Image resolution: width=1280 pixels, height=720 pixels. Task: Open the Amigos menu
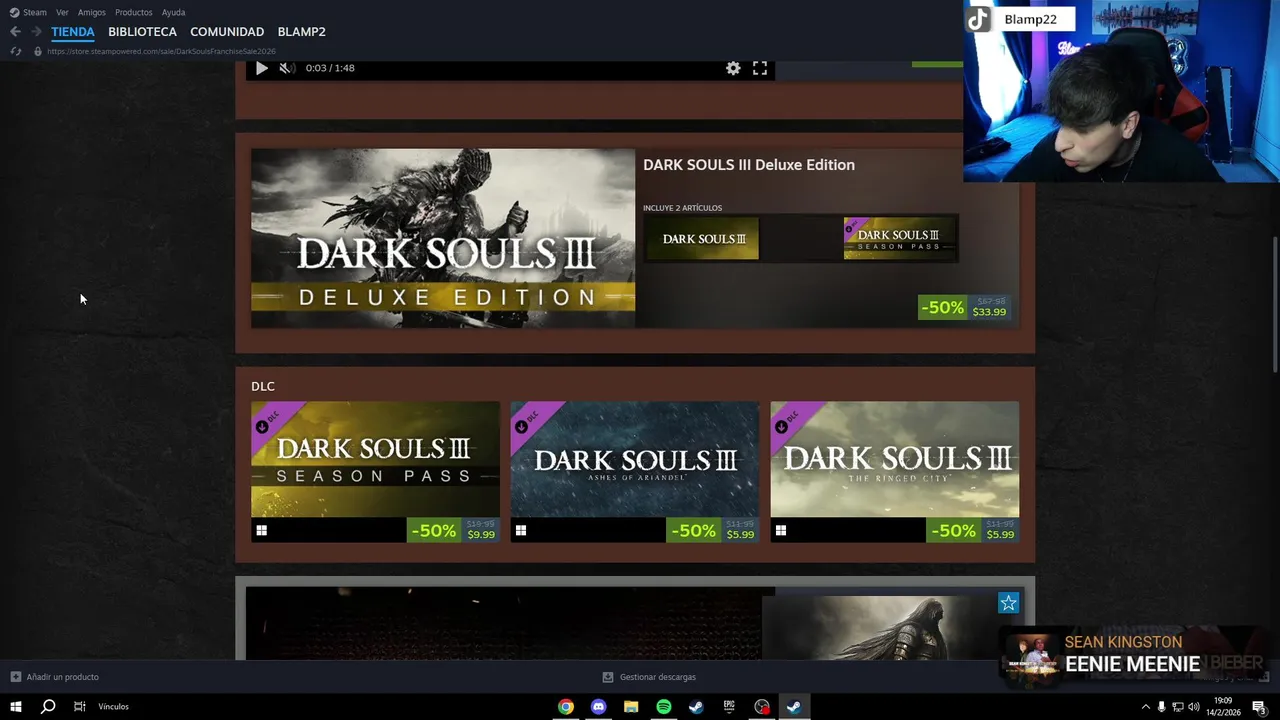click(x=92, y=12)
